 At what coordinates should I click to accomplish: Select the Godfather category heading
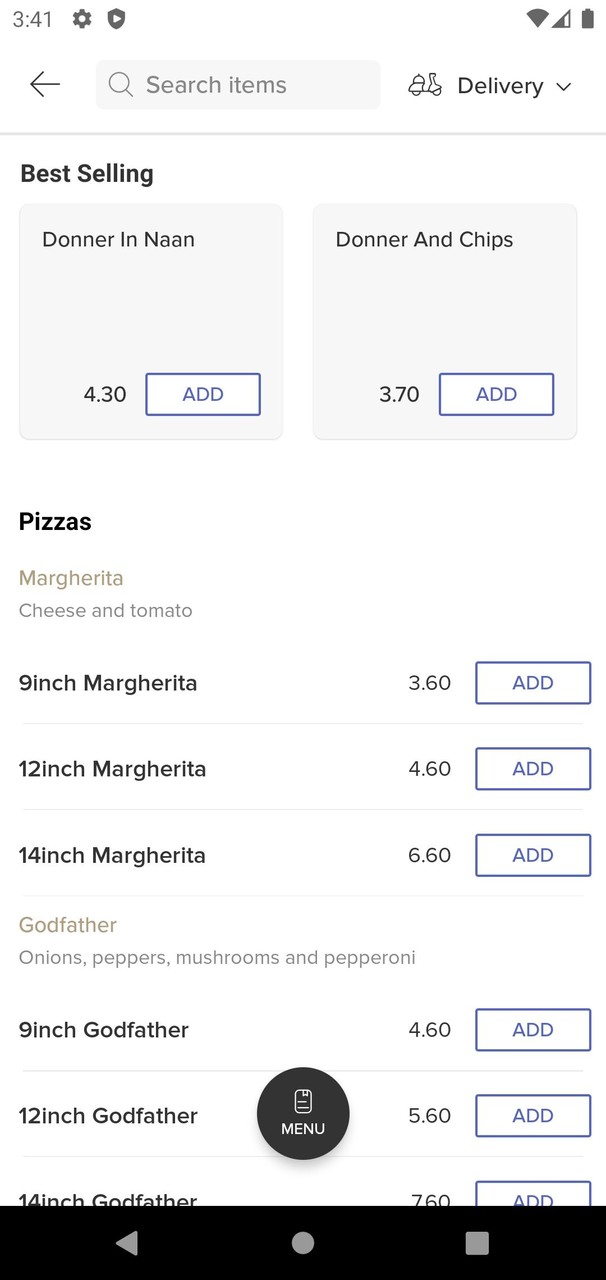pos(68,925)
